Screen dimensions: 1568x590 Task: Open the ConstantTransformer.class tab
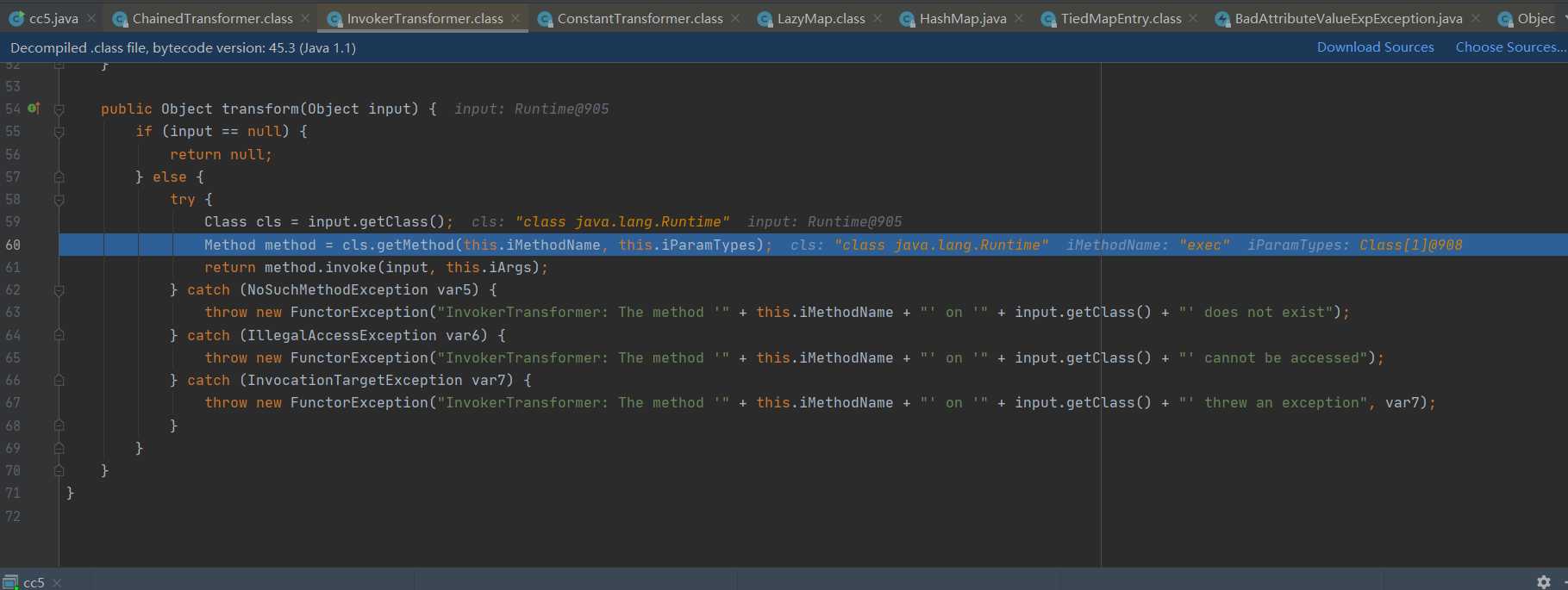640,18
